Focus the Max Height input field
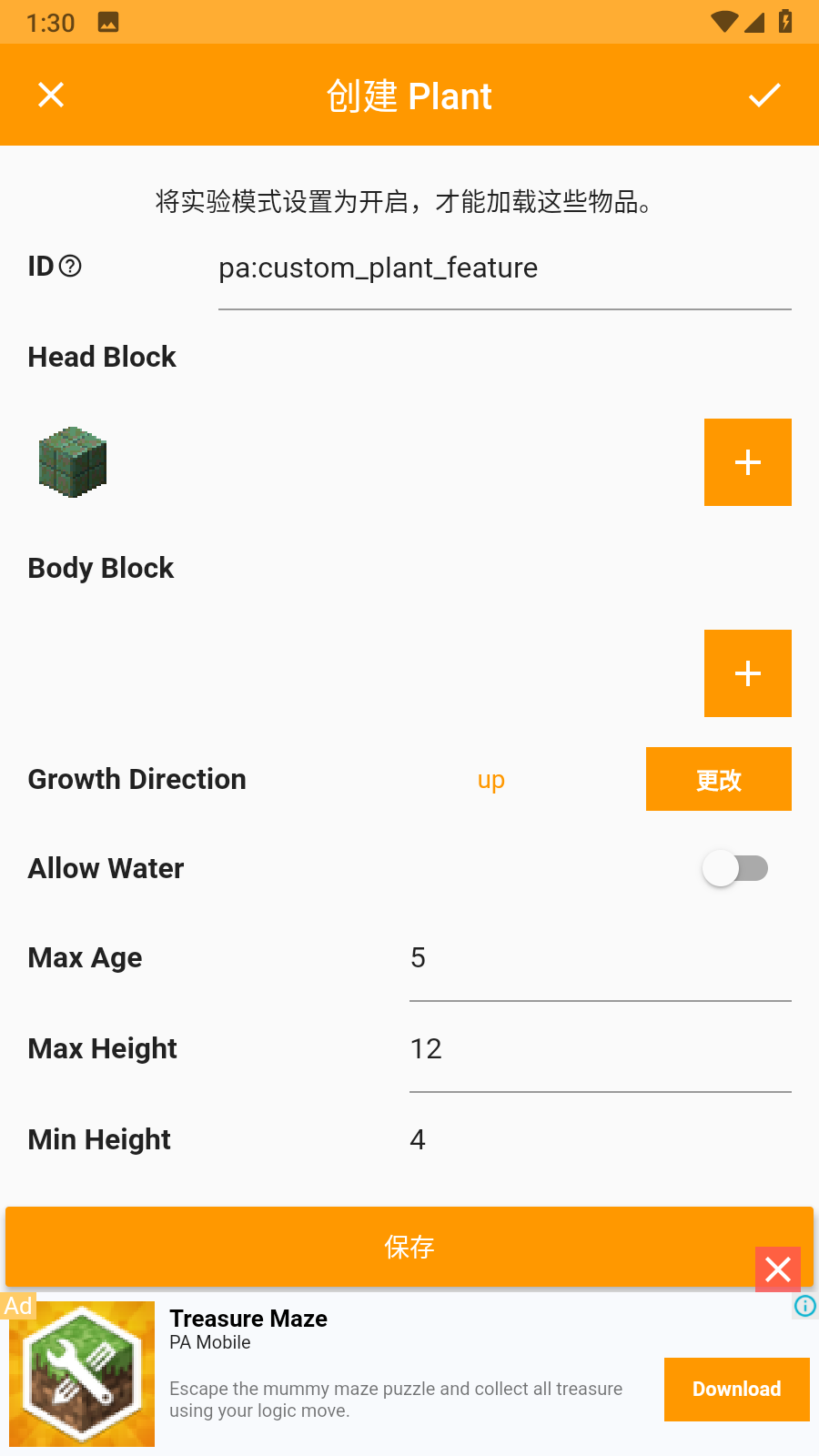The height and width of the screenshot is (1456, 819). 600,1049
